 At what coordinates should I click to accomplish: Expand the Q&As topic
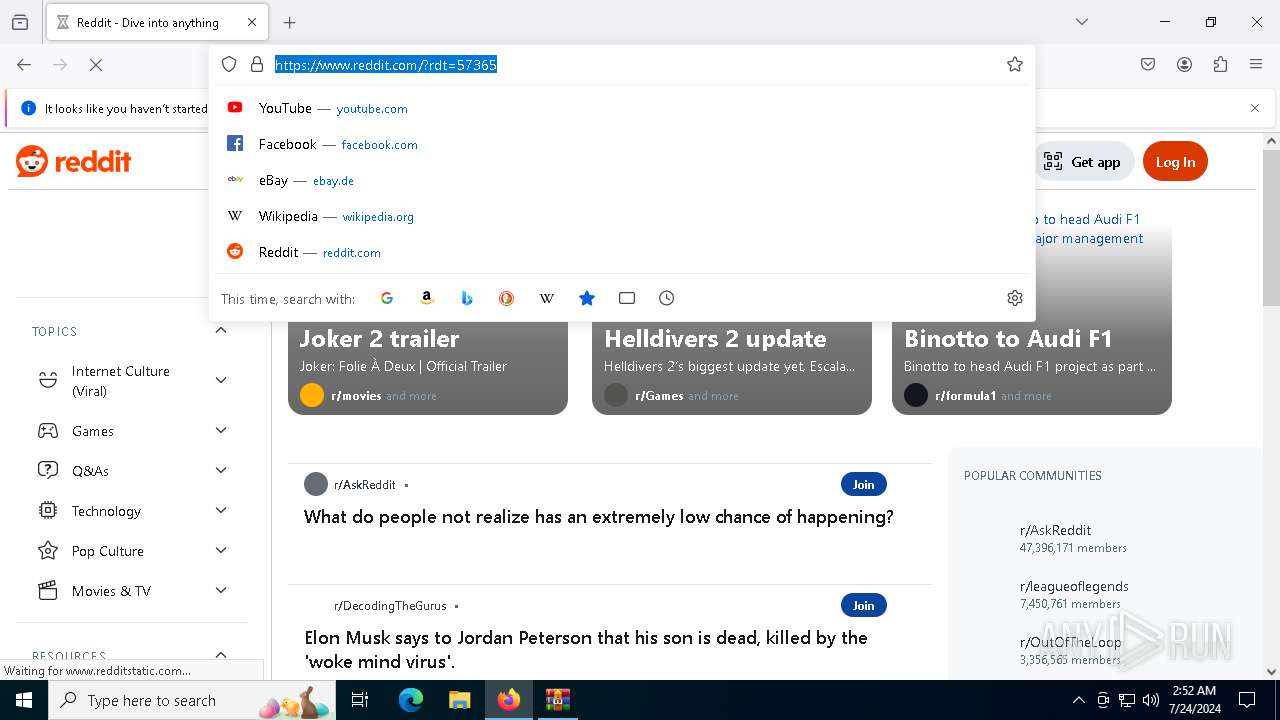221,470
